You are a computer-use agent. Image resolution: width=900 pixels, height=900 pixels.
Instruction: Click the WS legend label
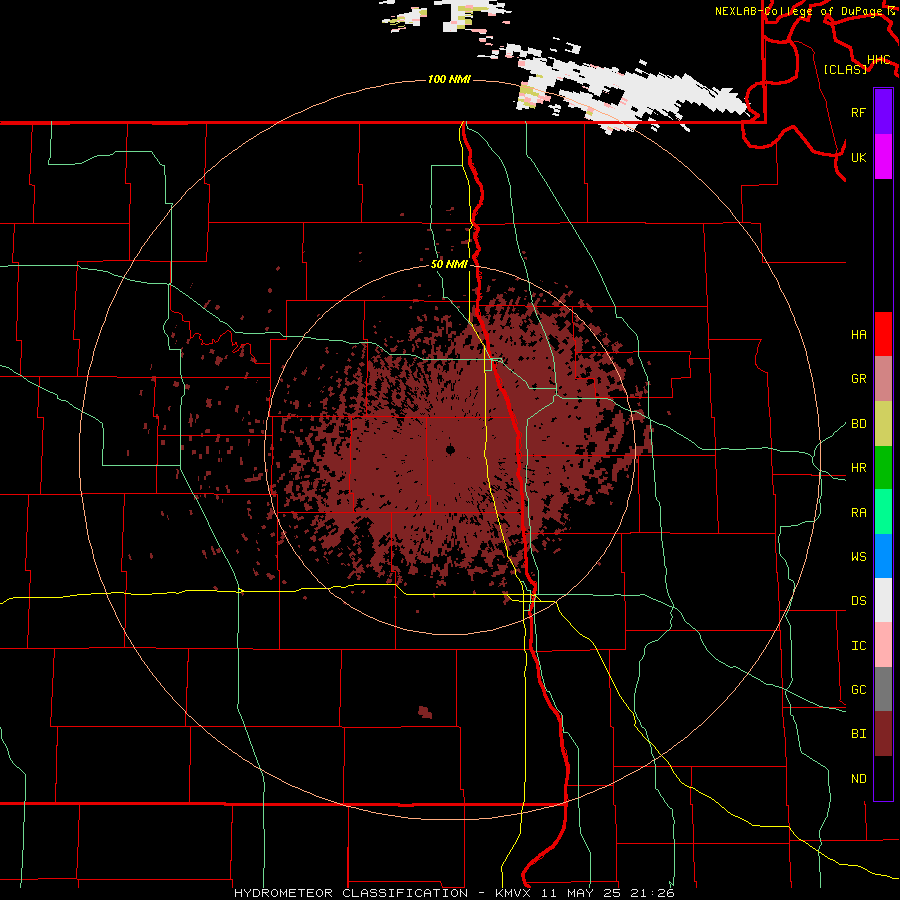point(858,556)
